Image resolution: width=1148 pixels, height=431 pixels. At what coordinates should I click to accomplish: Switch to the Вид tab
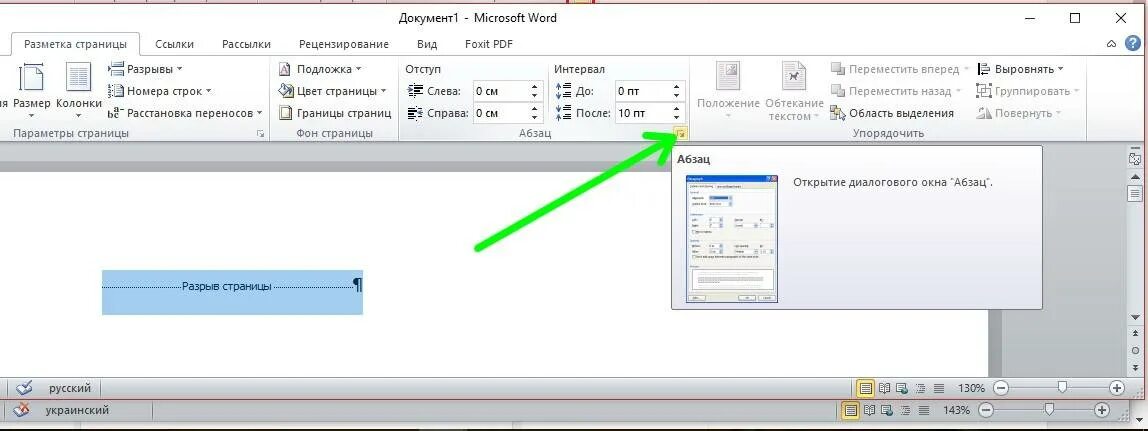click(427, 44)
